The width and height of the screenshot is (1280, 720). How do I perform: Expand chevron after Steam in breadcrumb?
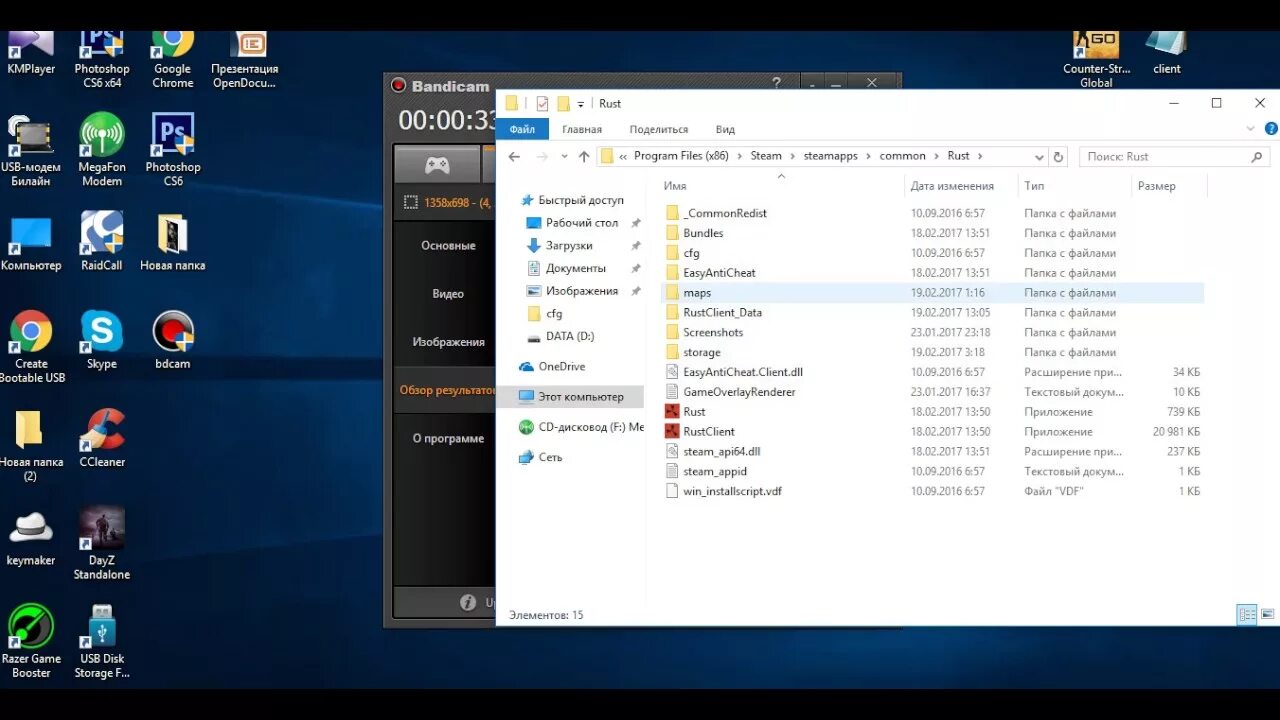tap(793, 157)
